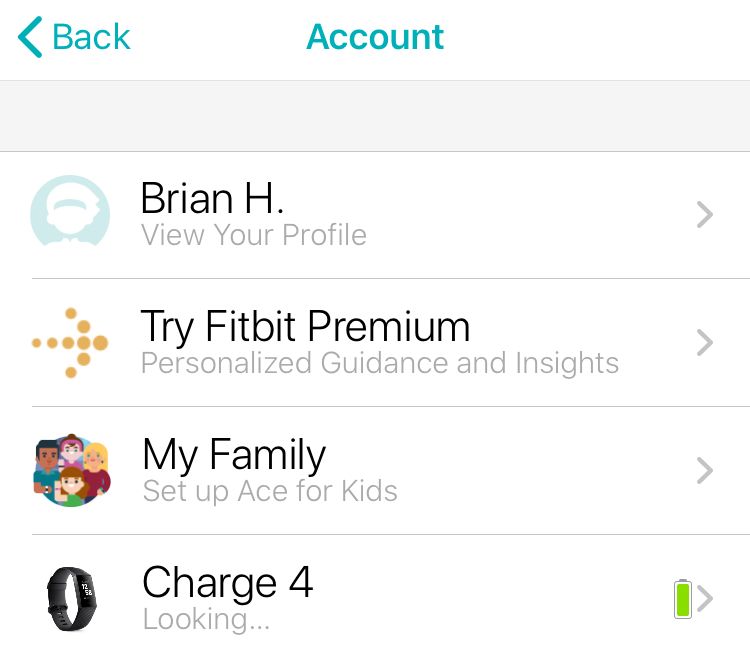The height and width of the screenshot is (655, 750).
Task: Tap the Fitbit Premium gold dots logo
Action: coord(70,343)
